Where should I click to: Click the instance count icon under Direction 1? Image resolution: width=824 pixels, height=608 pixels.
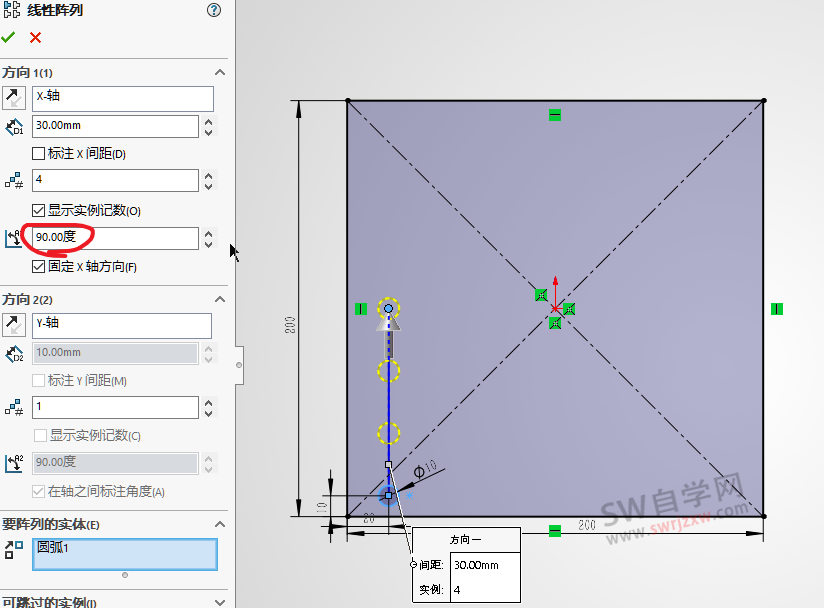pos(14,180)
